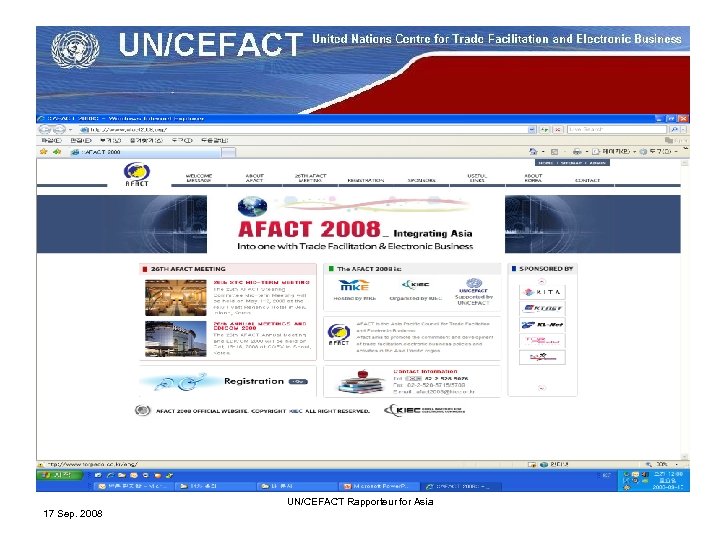Open a new blank browser tab
The image size is (720, 540).
pos(228,152)
